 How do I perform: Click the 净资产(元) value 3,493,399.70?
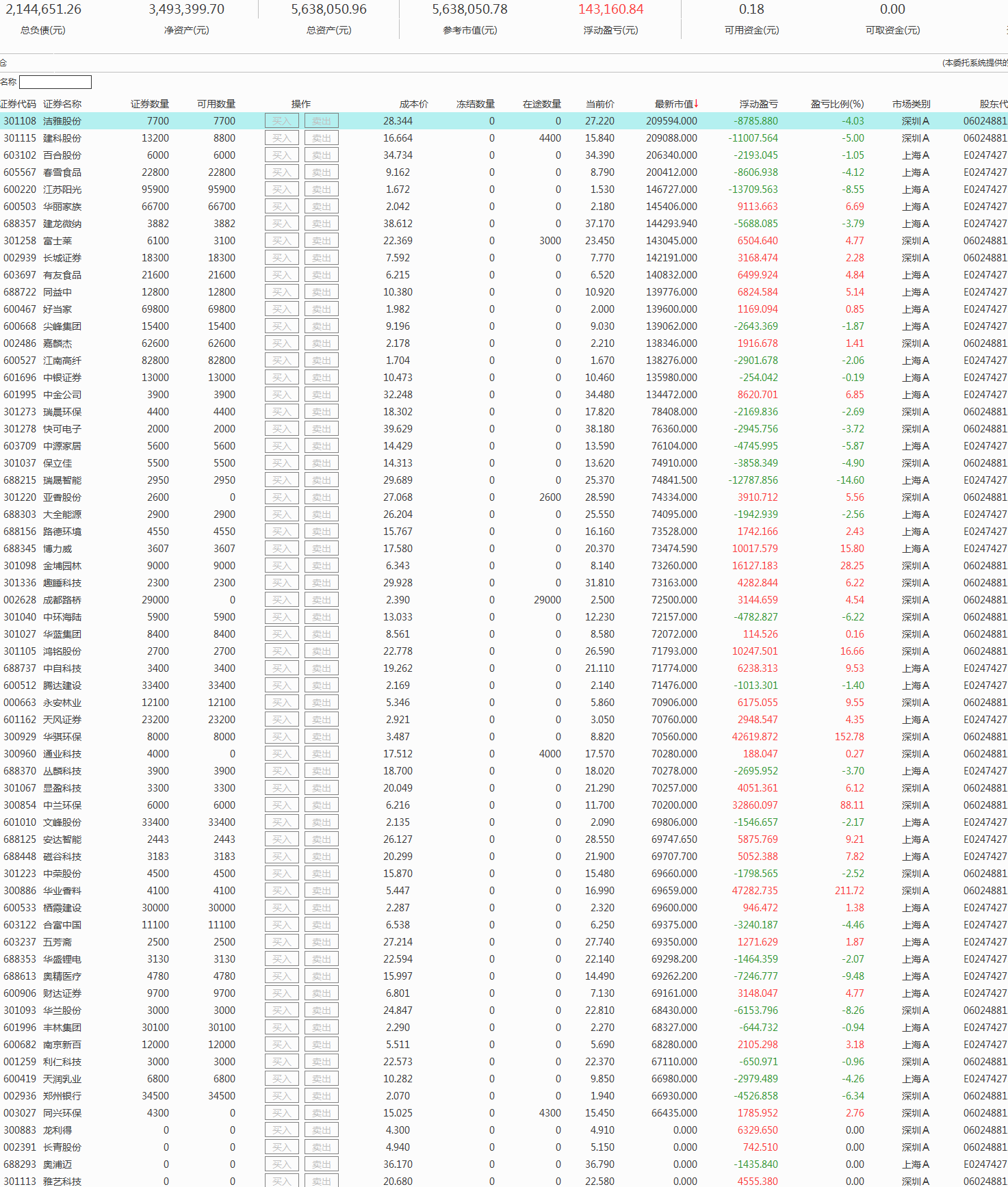pyautogui.click(x=187, y=10)
